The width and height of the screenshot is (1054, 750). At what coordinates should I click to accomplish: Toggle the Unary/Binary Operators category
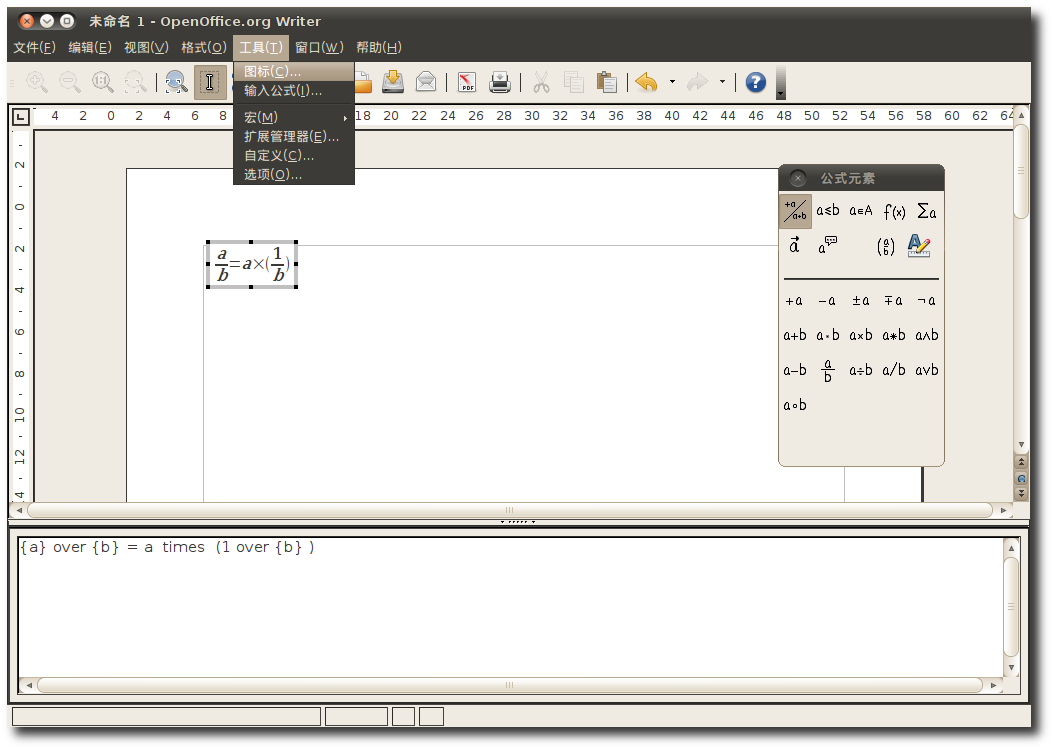tap(795, 211)
